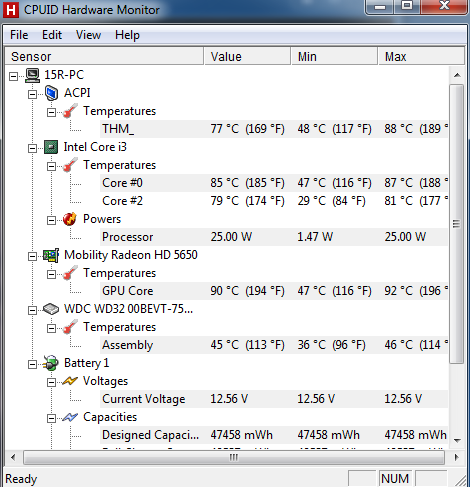This screenshot has height=487, width=470.
Task: Click the Min column header
Action: 334,56
